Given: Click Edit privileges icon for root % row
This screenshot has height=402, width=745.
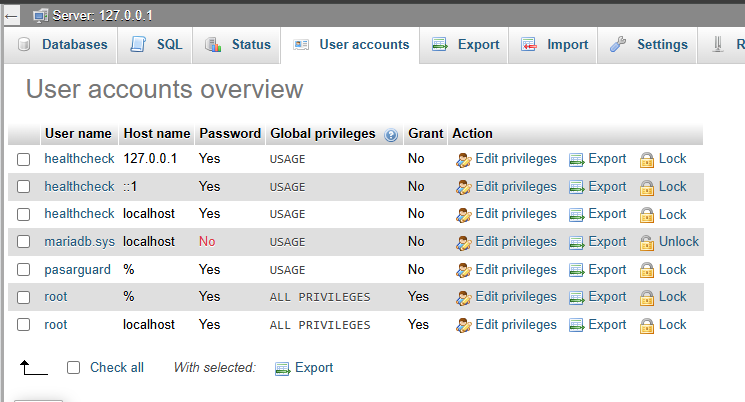Looking at the screenshot, I should [463, 297].
